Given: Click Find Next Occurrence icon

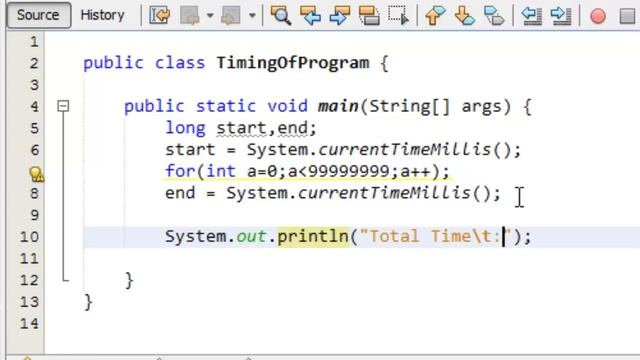Looking at the screenshot, I should (x=340, y=16).
